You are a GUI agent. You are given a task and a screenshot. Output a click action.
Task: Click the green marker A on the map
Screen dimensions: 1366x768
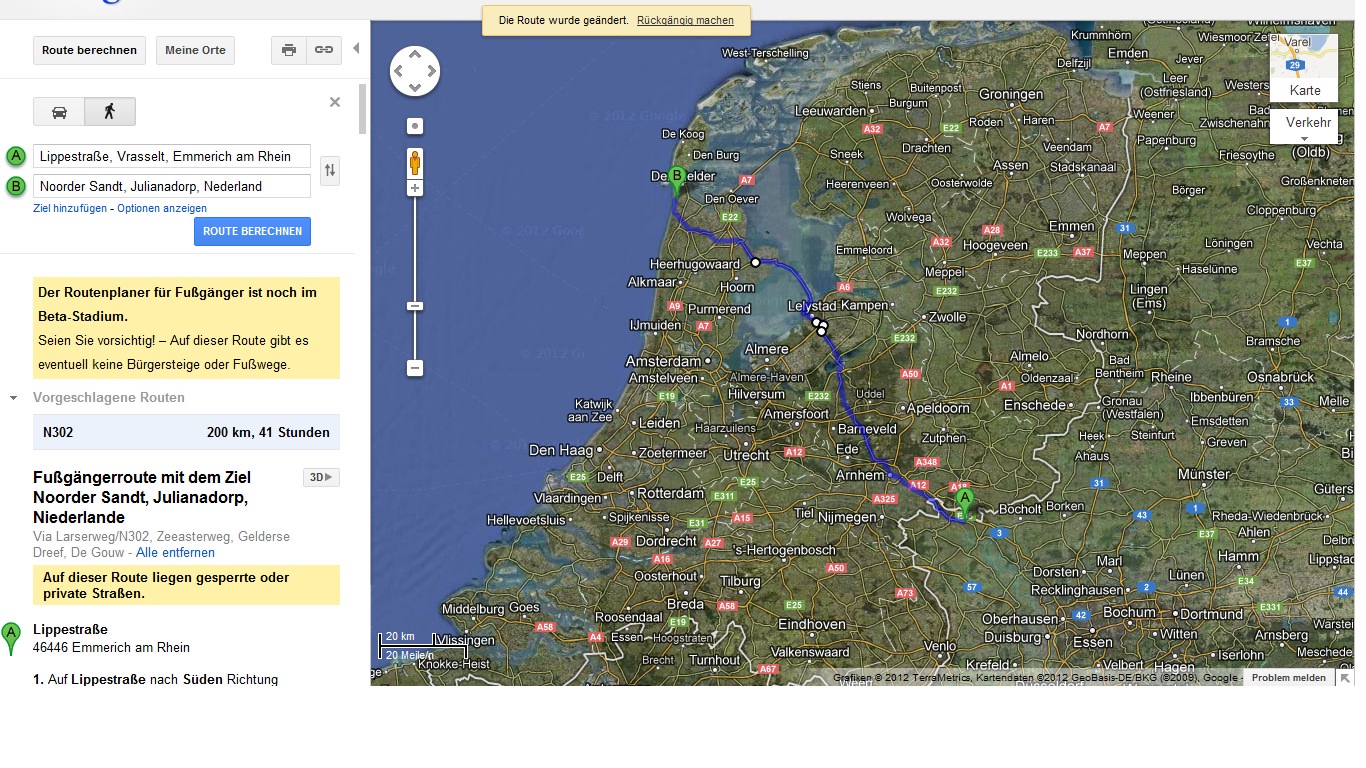click(964, 503)
